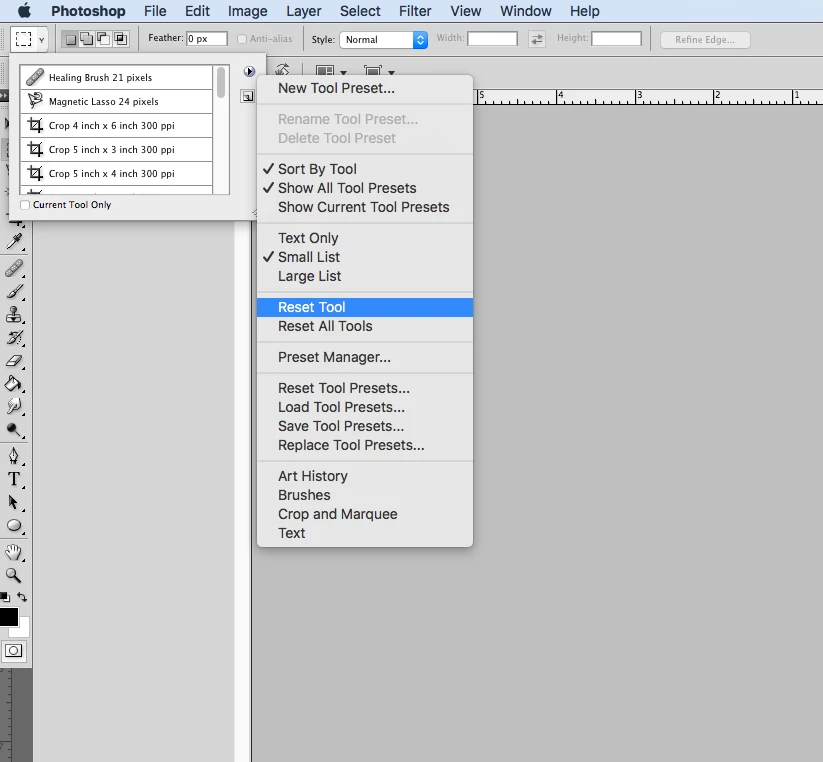
Task: Choose Save Tool Presets…
Action: [x=365, y=426]
